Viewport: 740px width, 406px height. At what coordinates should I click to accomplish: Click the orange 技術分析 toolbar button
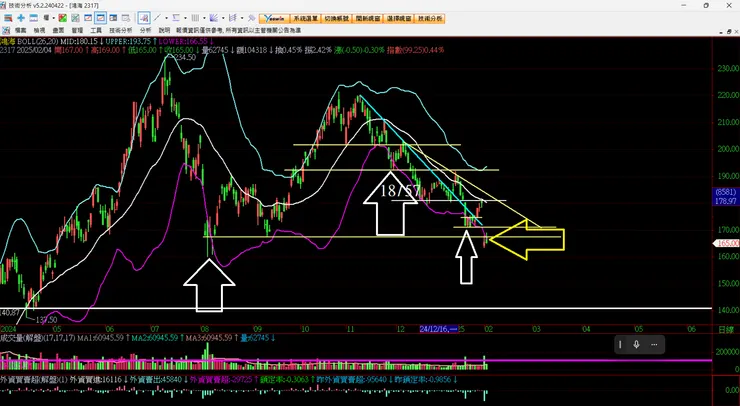point(430,18)
